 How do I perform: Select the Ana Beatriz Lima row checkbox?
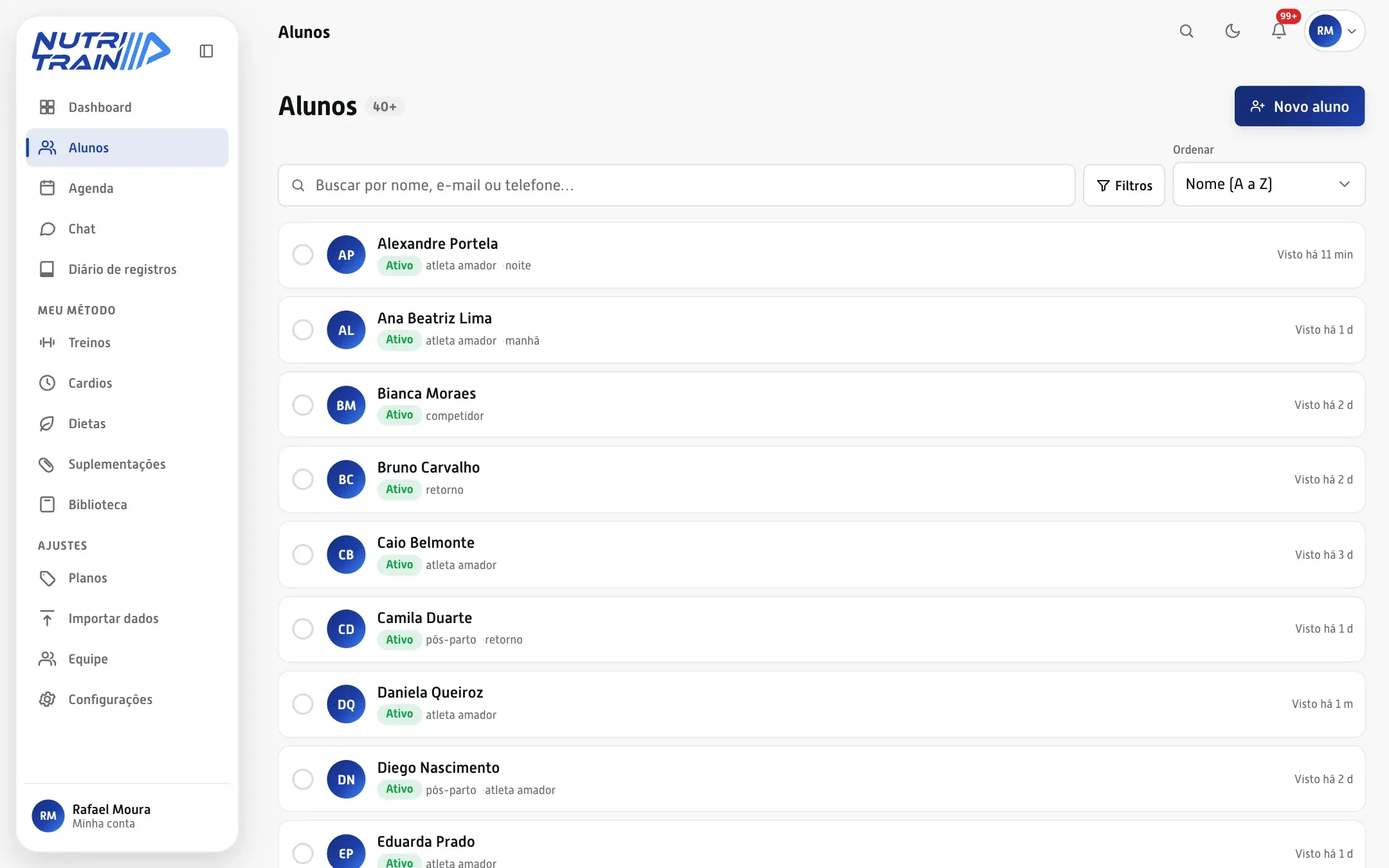(x=303, y=330)
